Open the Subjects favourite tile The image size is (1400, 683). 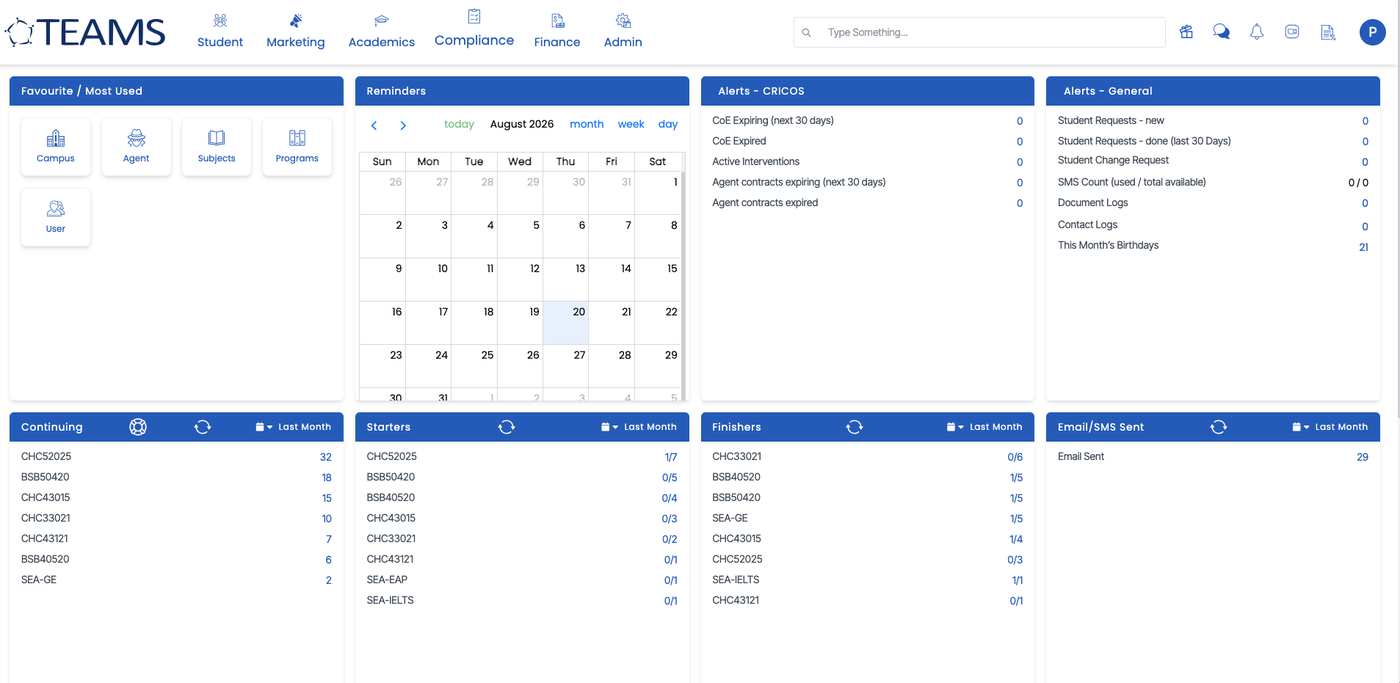click(x=217, y=147)
